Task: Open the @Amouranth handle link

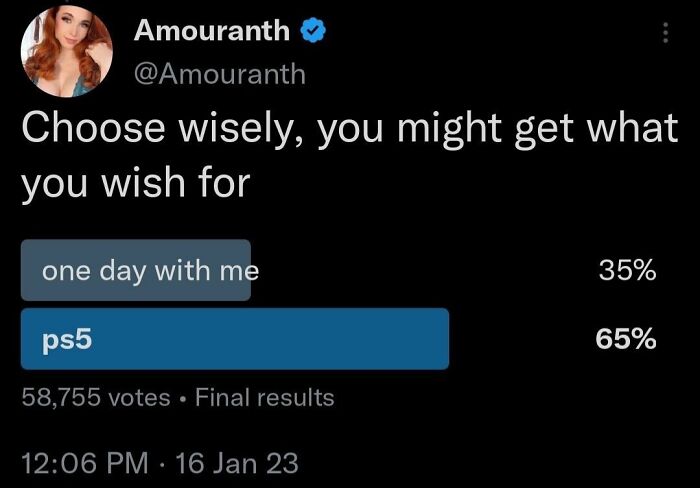Action: point(220,74)
